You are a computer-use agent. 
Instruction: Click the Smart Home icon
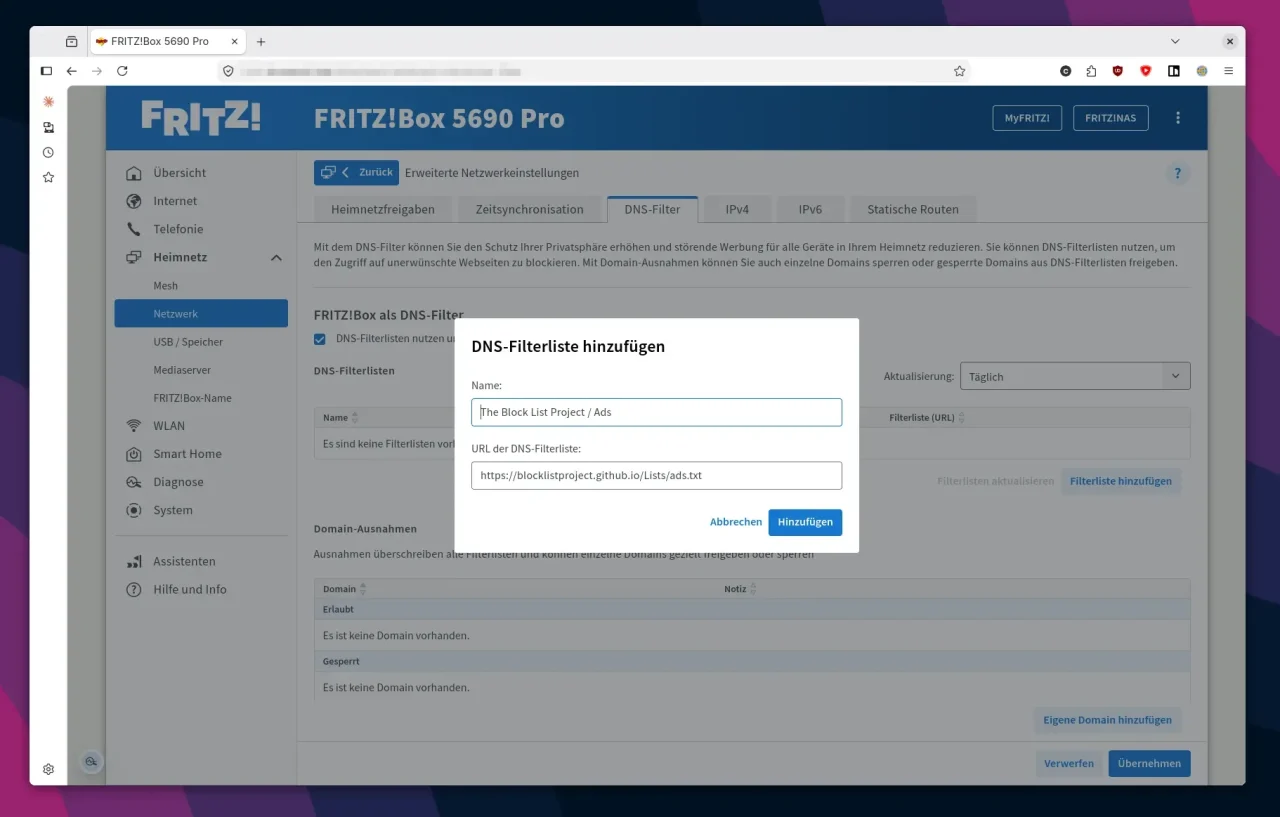click(x=134, y=454)
